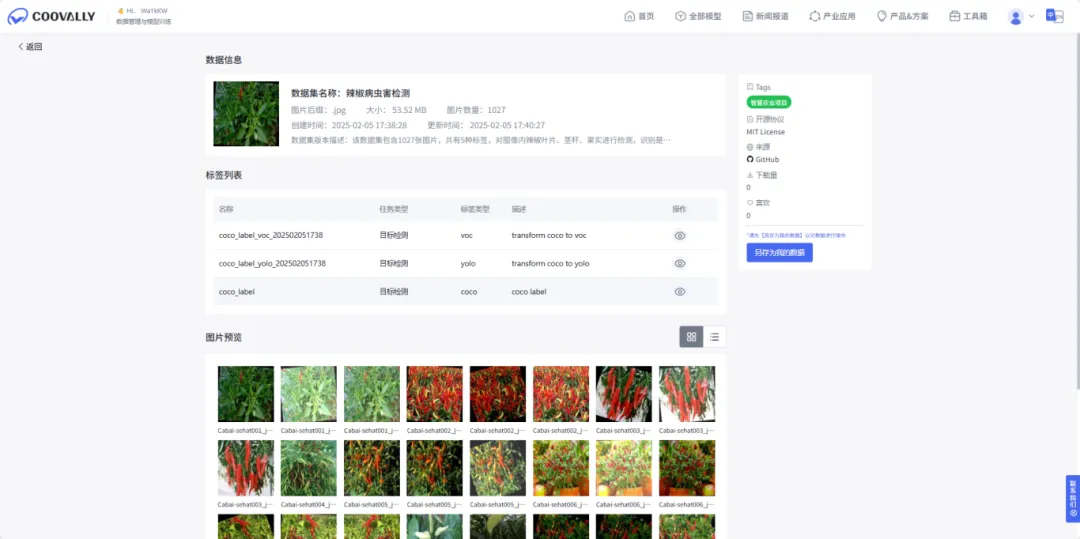The height and width of the screenshot is (539, 1080).
Task: Click the GitHub octocat icon
Action: [750, 160]
